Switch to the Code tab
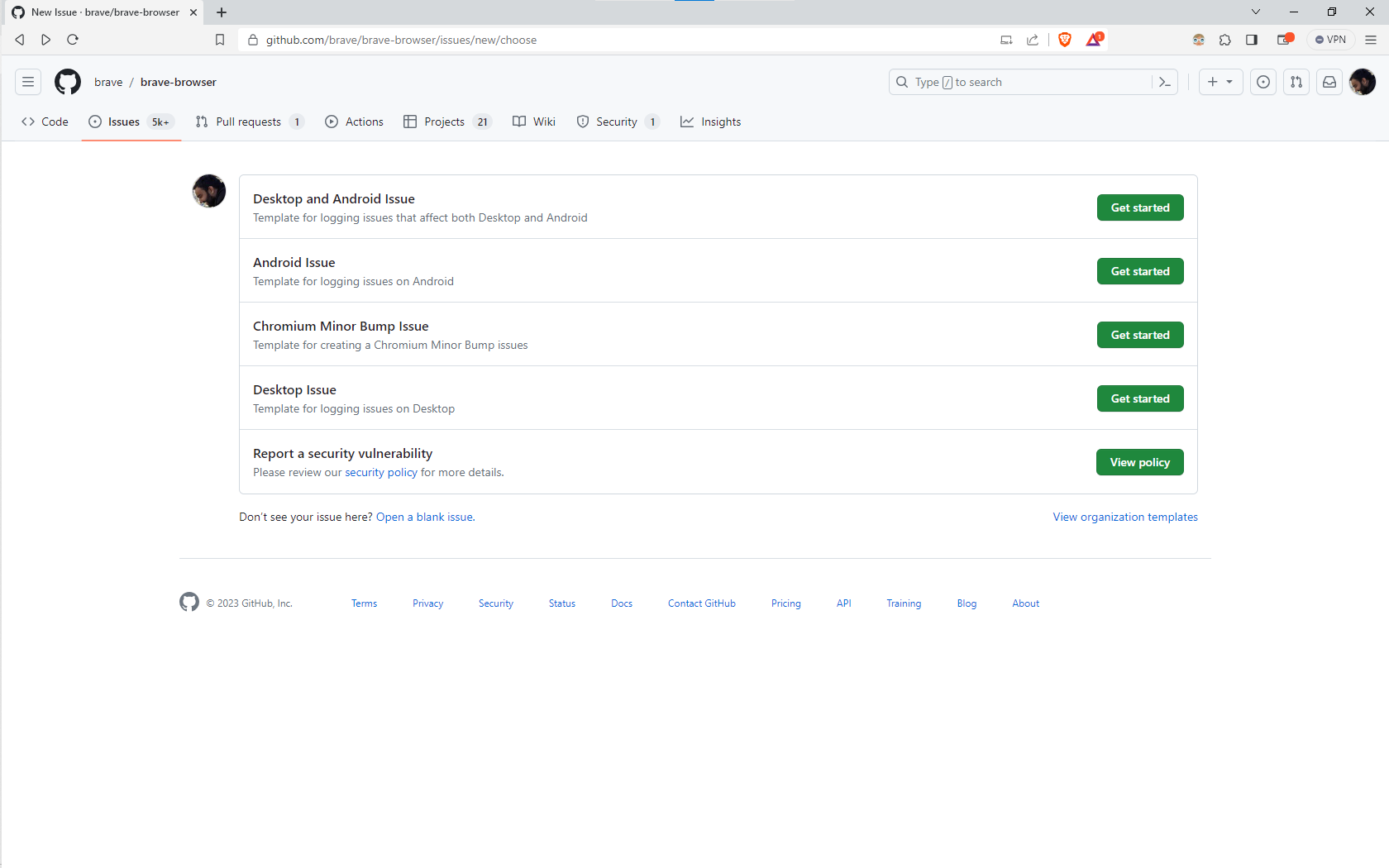The image size is (1389, 868). click(x=45, y=122)
